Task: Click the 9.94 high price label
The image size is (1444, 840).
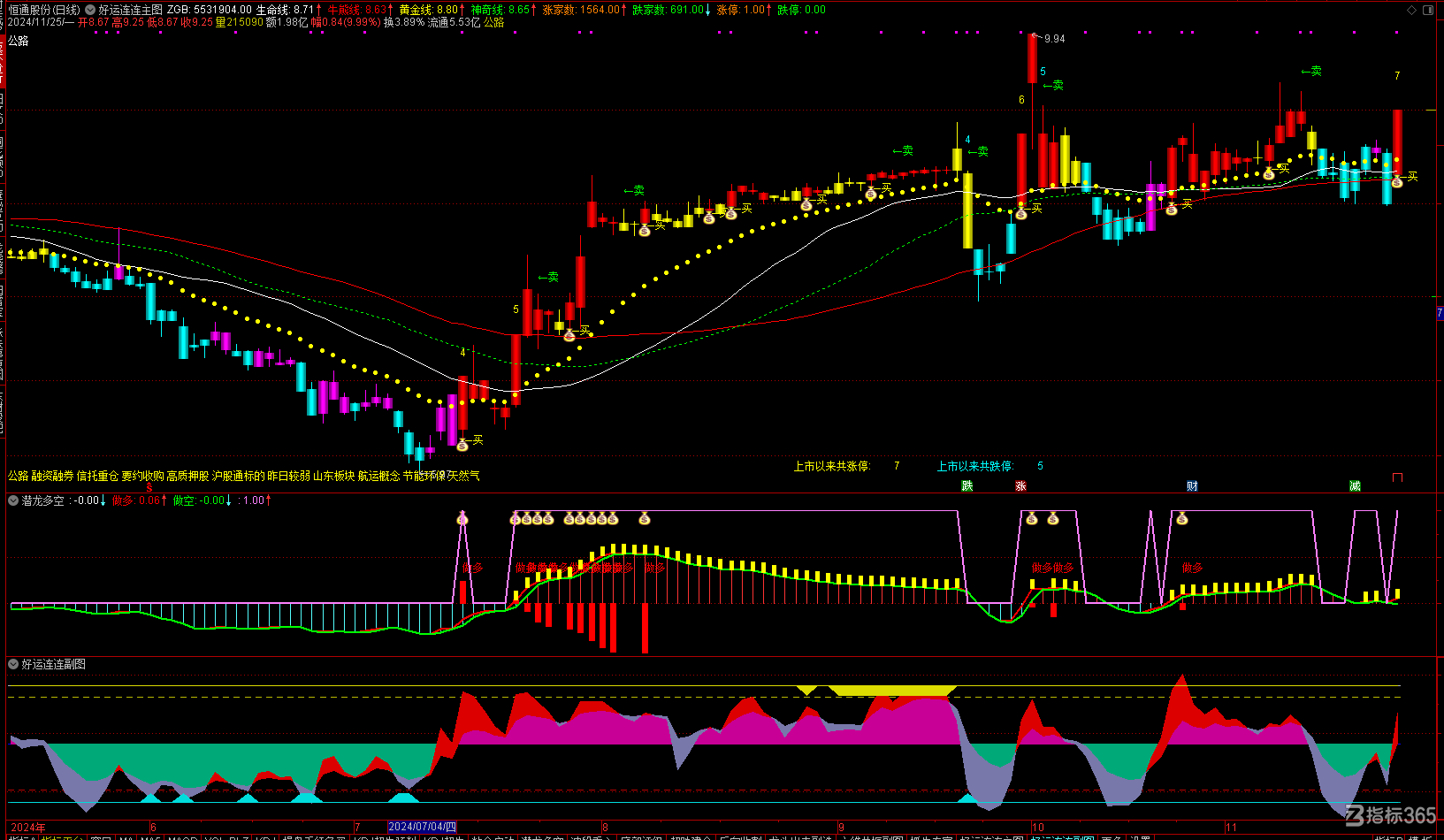Action: coord(1054,39)
